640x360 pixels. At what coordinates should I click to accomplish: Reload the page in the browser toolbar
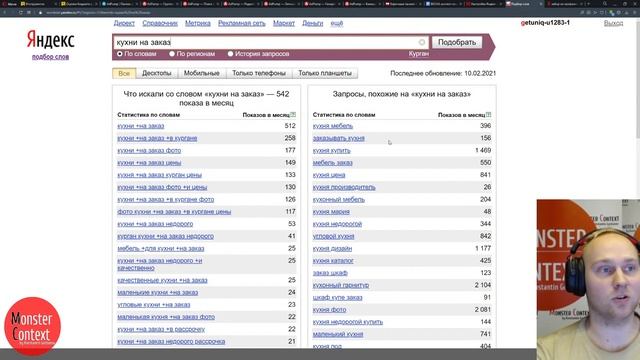pyautogui.click(x=20, y=13)
